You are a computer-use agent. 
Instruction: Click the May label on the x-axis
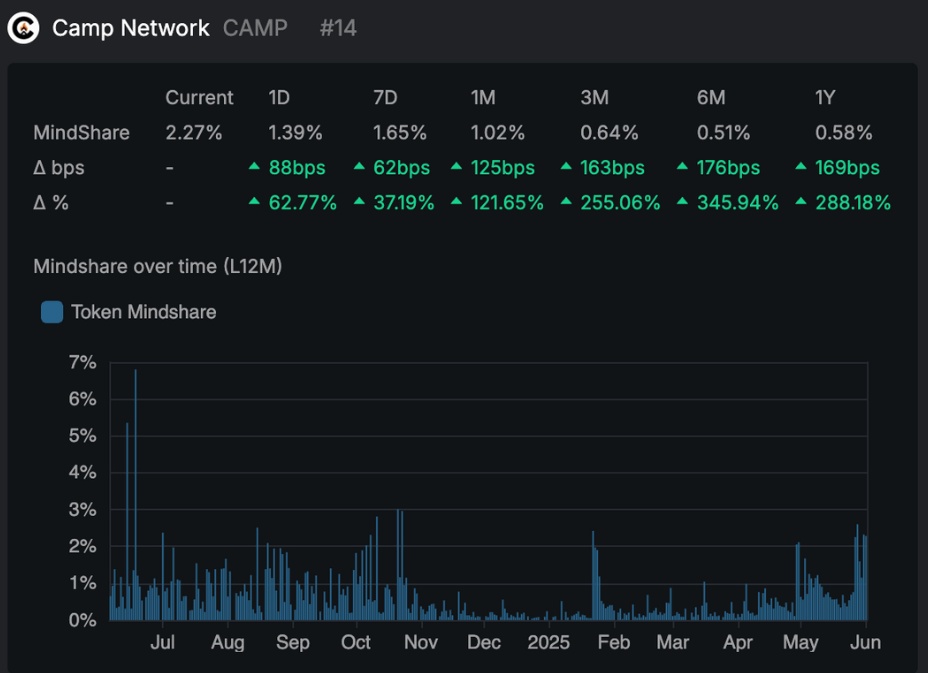[801, 642]
